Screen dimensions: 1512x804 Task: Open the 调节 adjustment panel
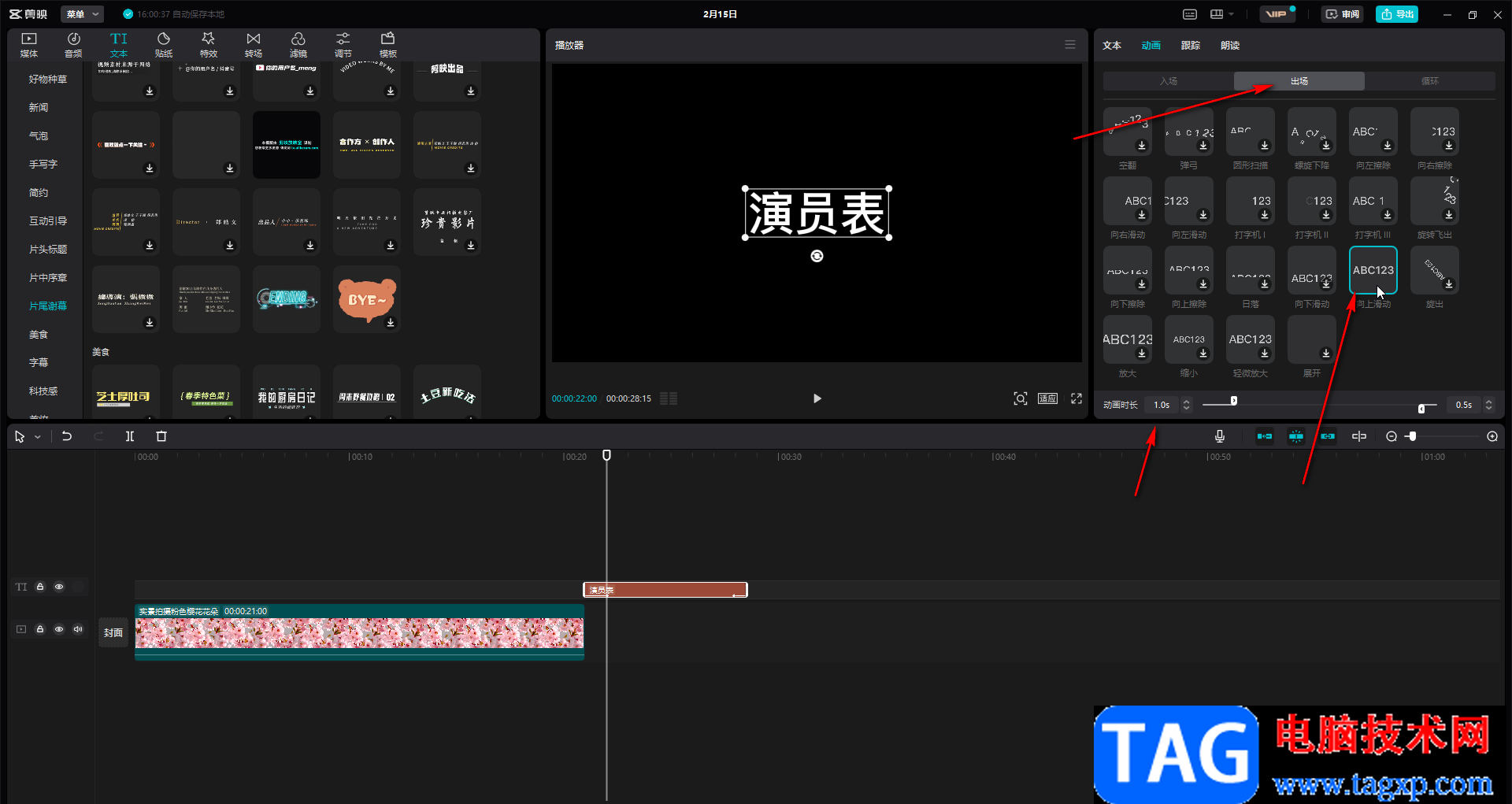[x=343, y=45]
